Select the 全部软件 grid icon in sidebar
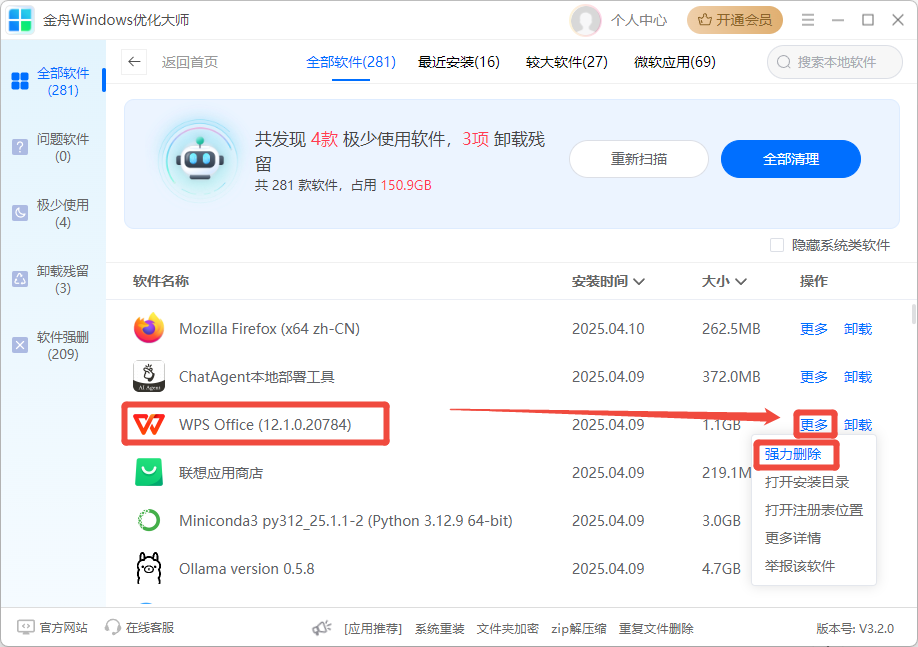This screenshot has width=918, height=647. 20,81
